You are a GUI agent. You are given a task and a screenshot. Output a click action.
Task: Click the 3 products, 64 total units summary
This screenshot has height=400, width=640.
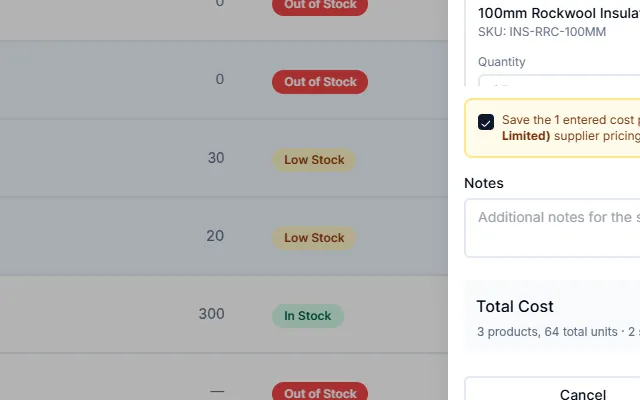pyautogui.click(x=547, y=332)
